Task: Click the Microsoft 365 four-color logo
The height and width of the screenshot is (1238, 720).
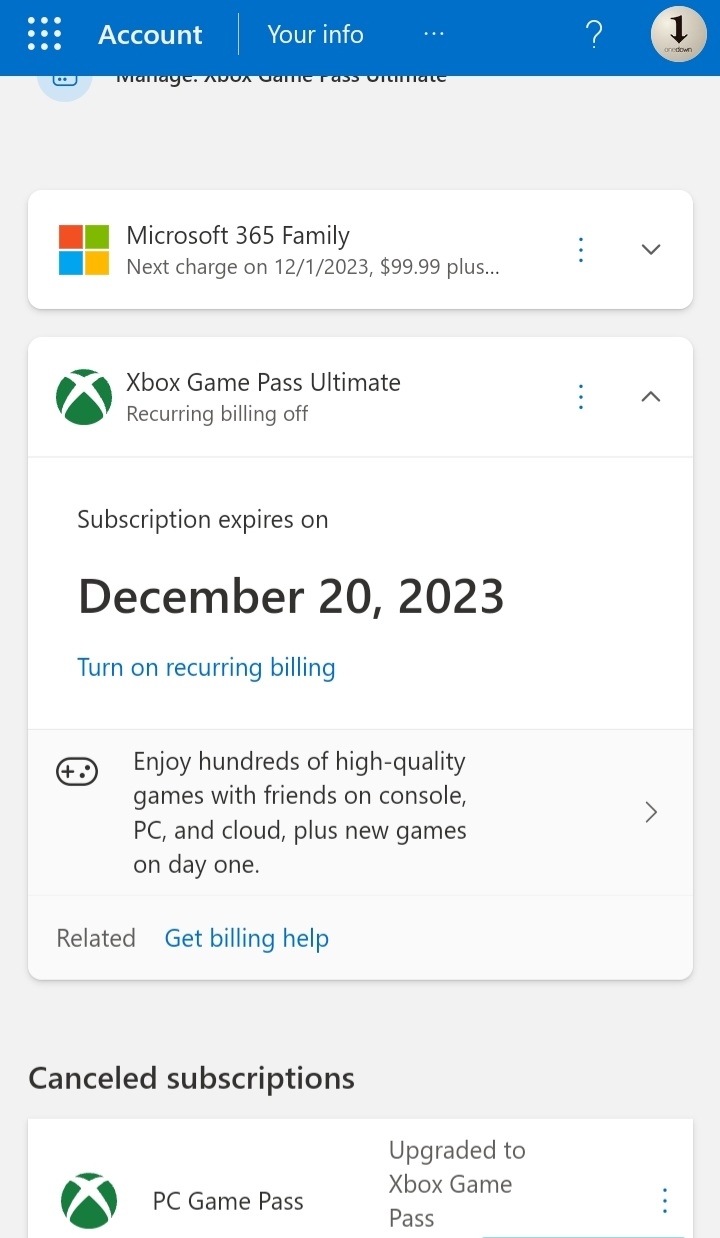Action: point(84,250)
